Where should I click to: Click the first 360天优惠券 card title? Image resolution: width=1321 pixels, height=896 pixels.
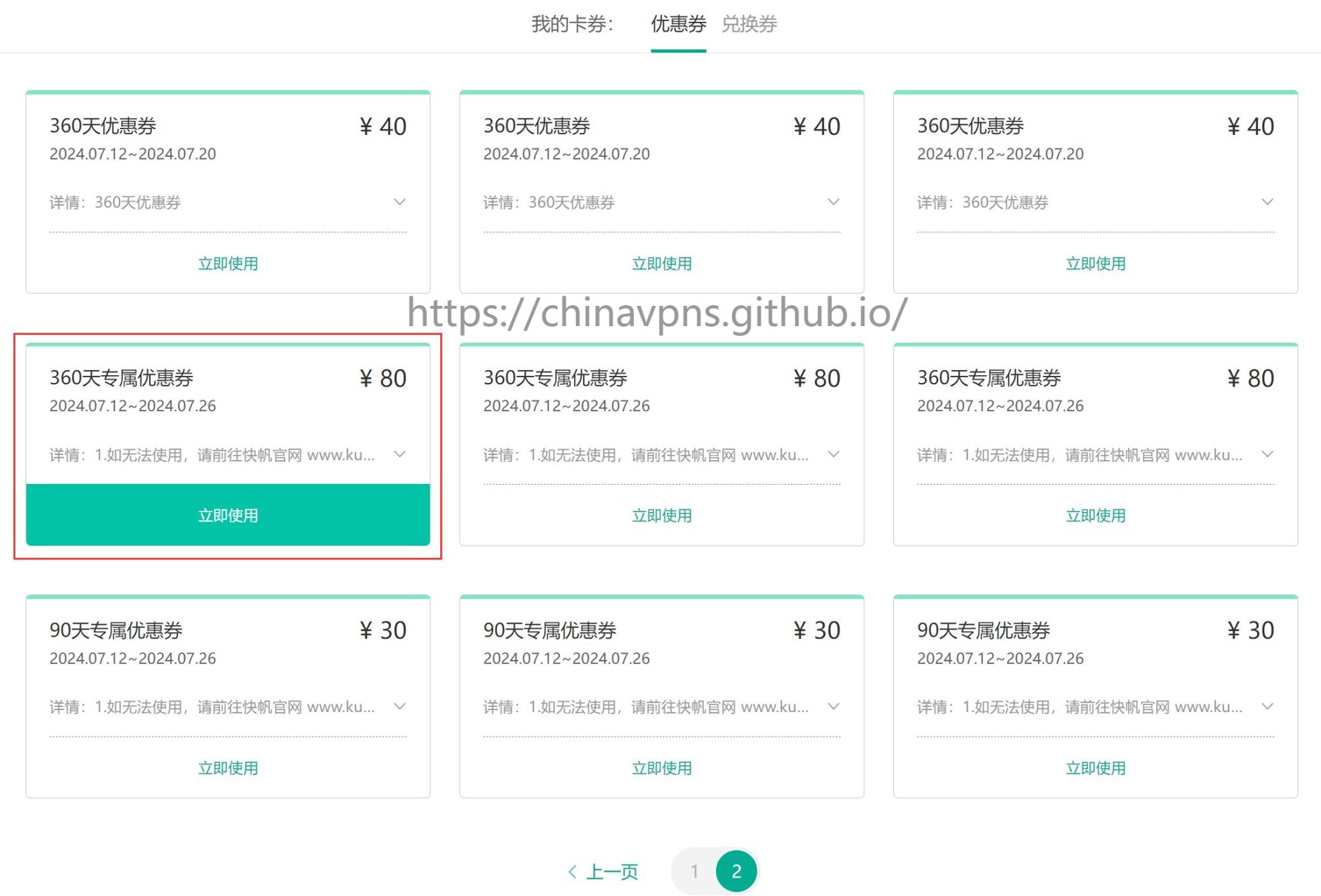click(x=103, y=126)
